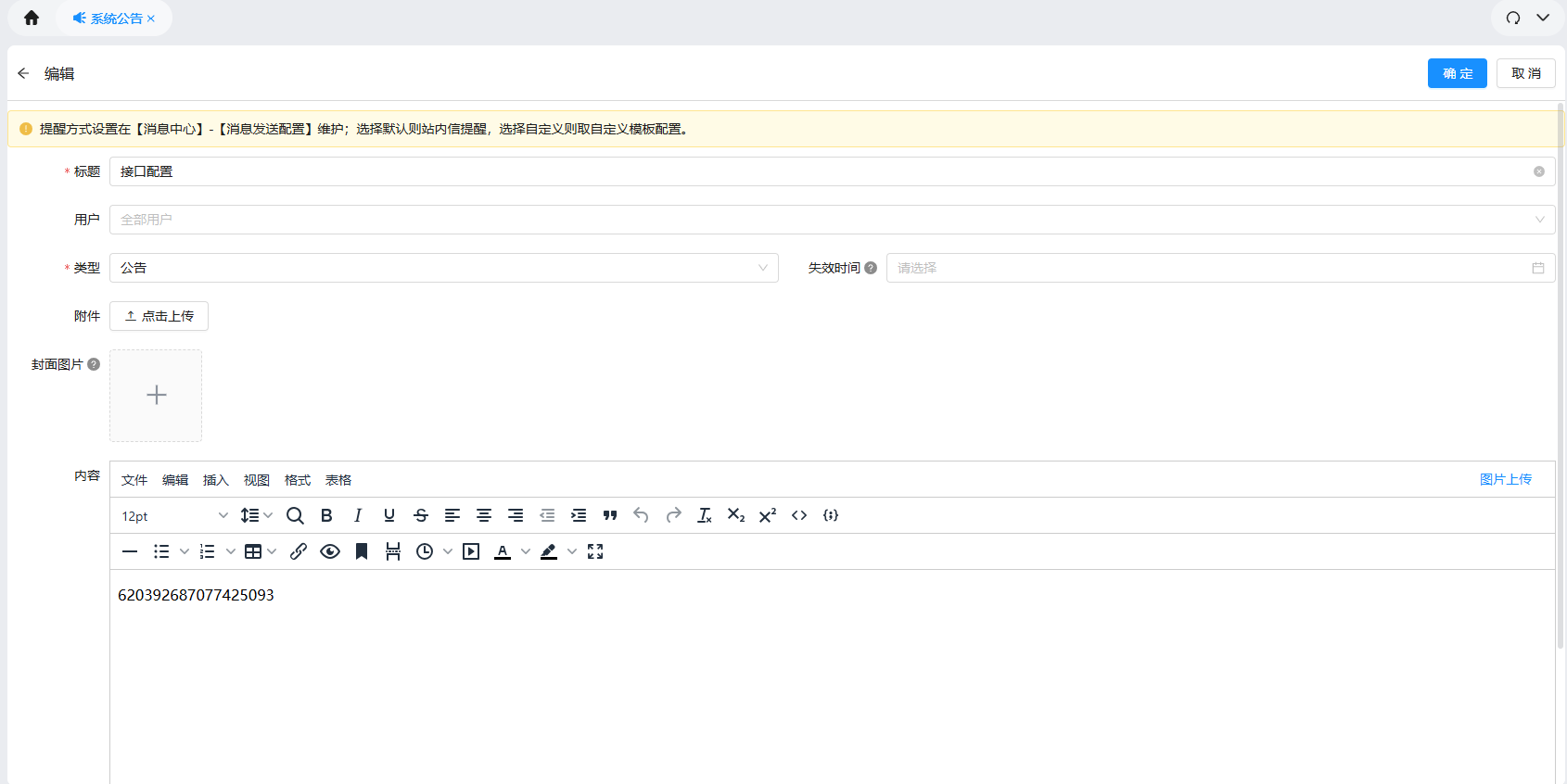Click the insert media icon
The image size is (1567, 784).
click(471, 551)
